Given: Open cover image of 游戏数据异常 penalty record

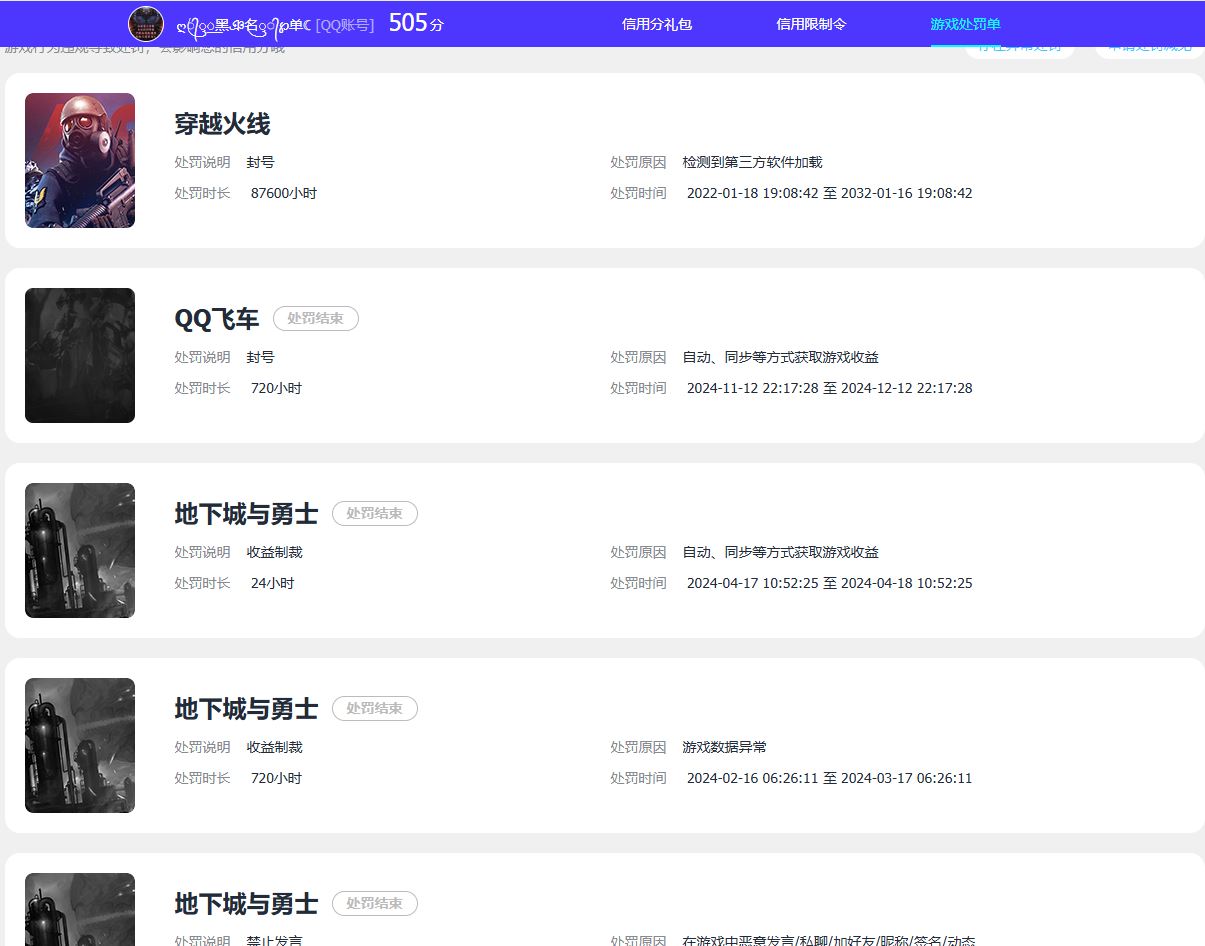Looking at the screenshot, I should (80, 745).
